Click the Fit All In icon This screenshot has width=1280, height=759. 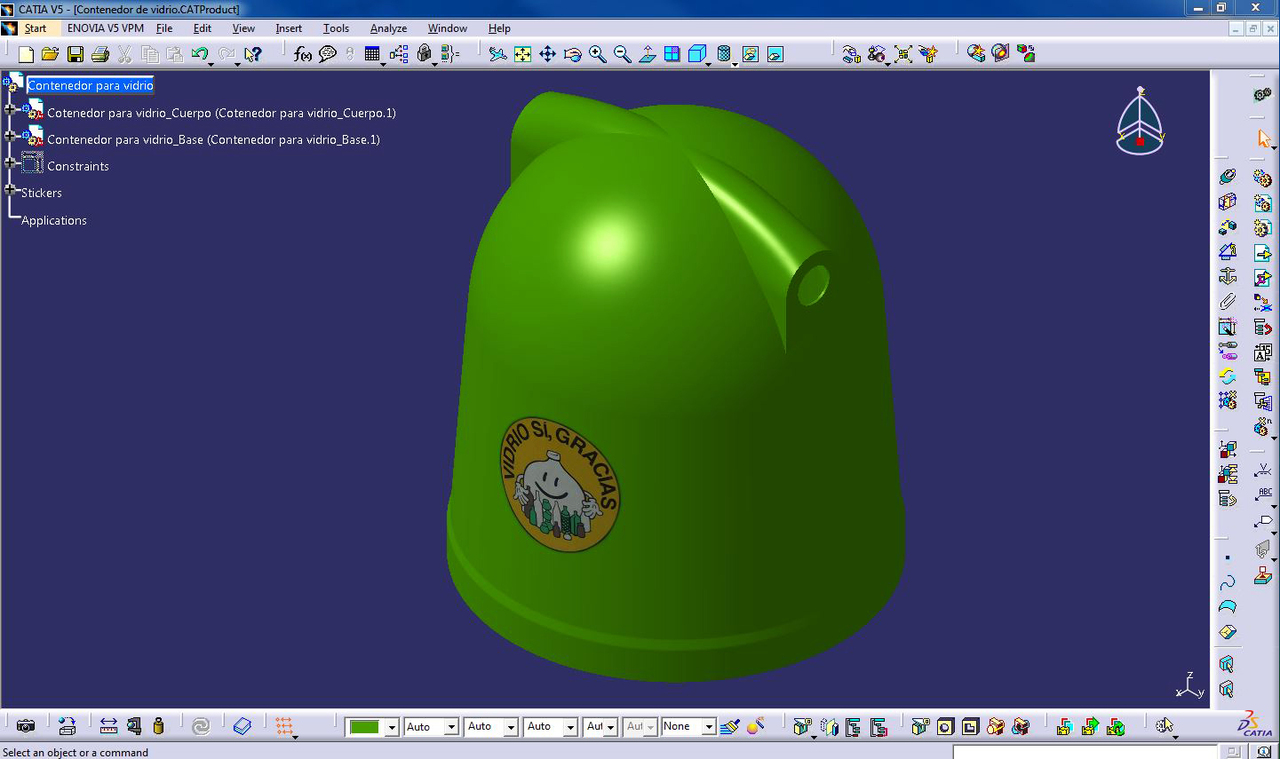[x=523, y=54]
